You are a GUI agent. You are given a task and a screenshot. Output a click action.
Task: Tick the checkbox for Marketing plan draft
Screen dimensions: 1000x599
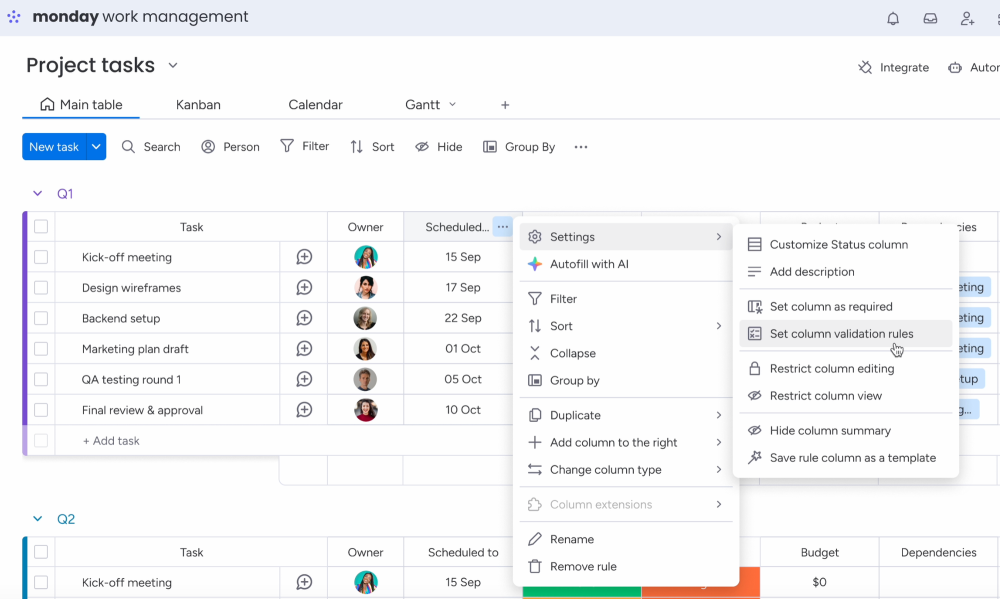click(41, 349)
